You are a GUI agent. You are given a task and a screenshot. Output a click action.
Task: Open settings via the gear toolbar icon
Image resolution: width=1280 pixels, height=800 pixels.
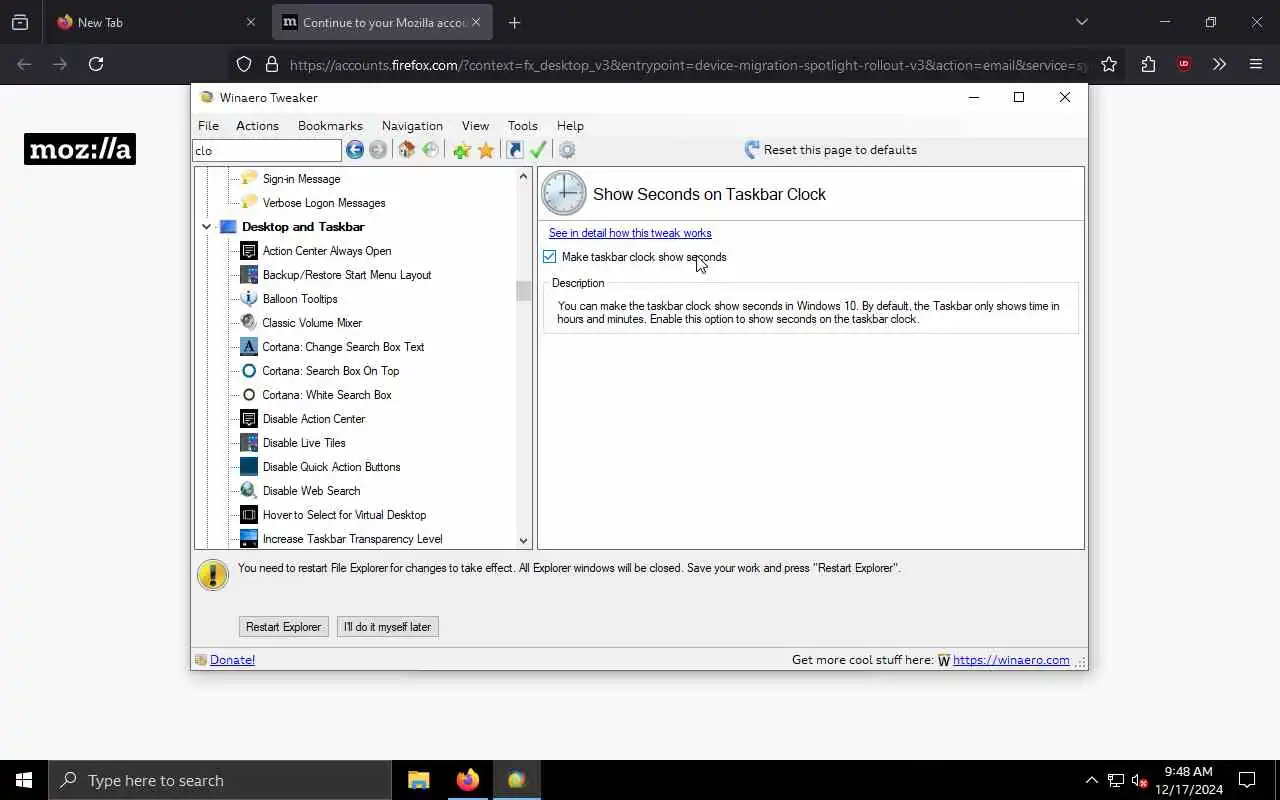click(x=567, y=150)
